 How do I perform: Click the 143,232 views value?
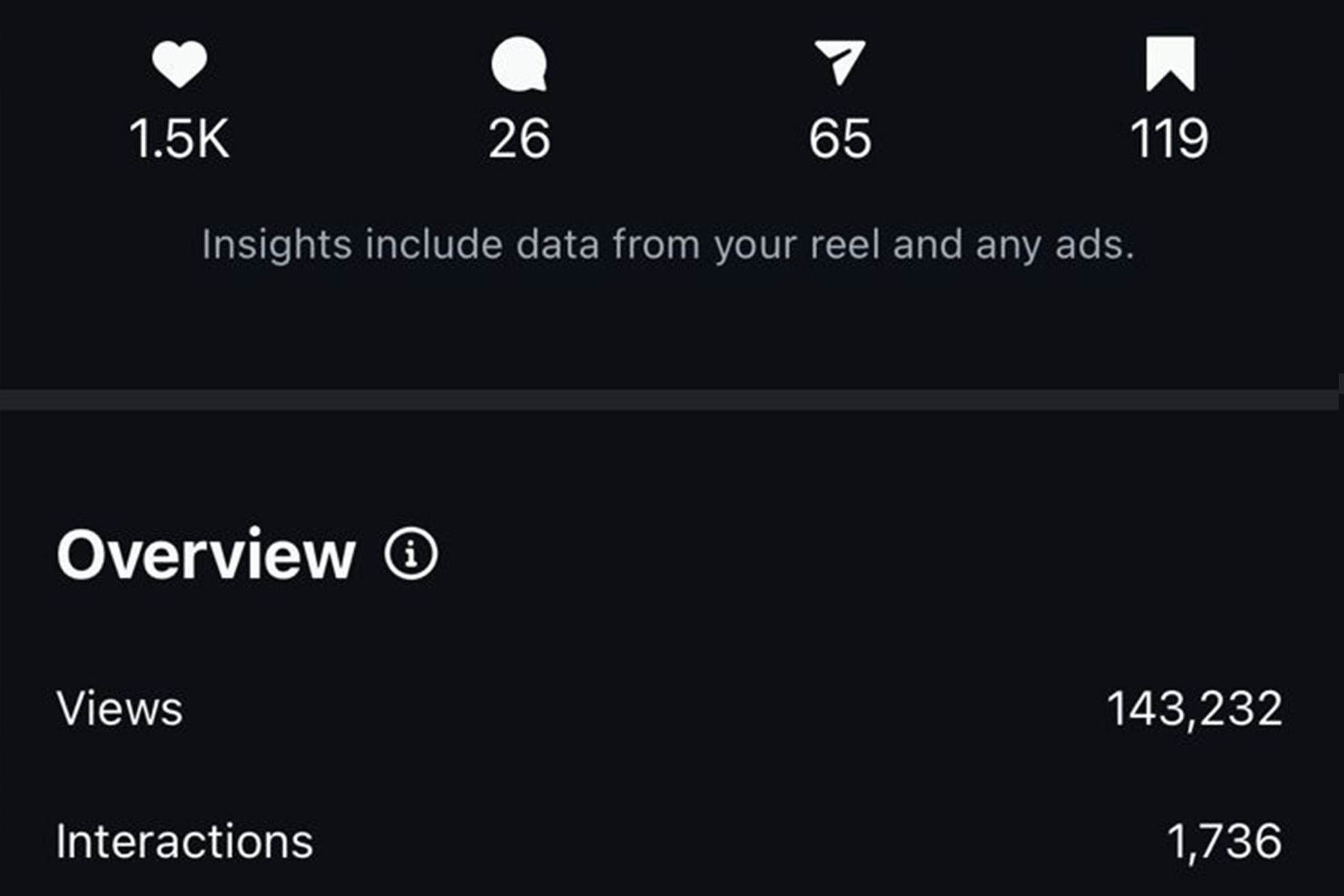tap(1194, 709)
